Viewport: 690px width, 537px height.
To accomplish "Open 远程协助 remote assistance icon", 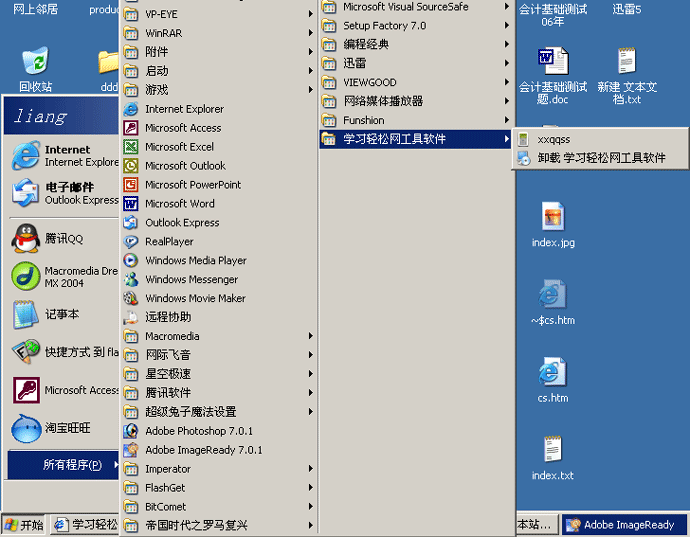I will click(x=131, y=317).
